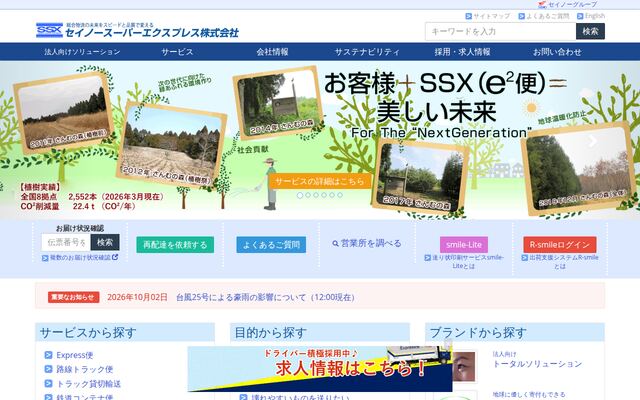Open 営業所を調べる office search
The height and width of the screenshot is (400, 640).
367,243
